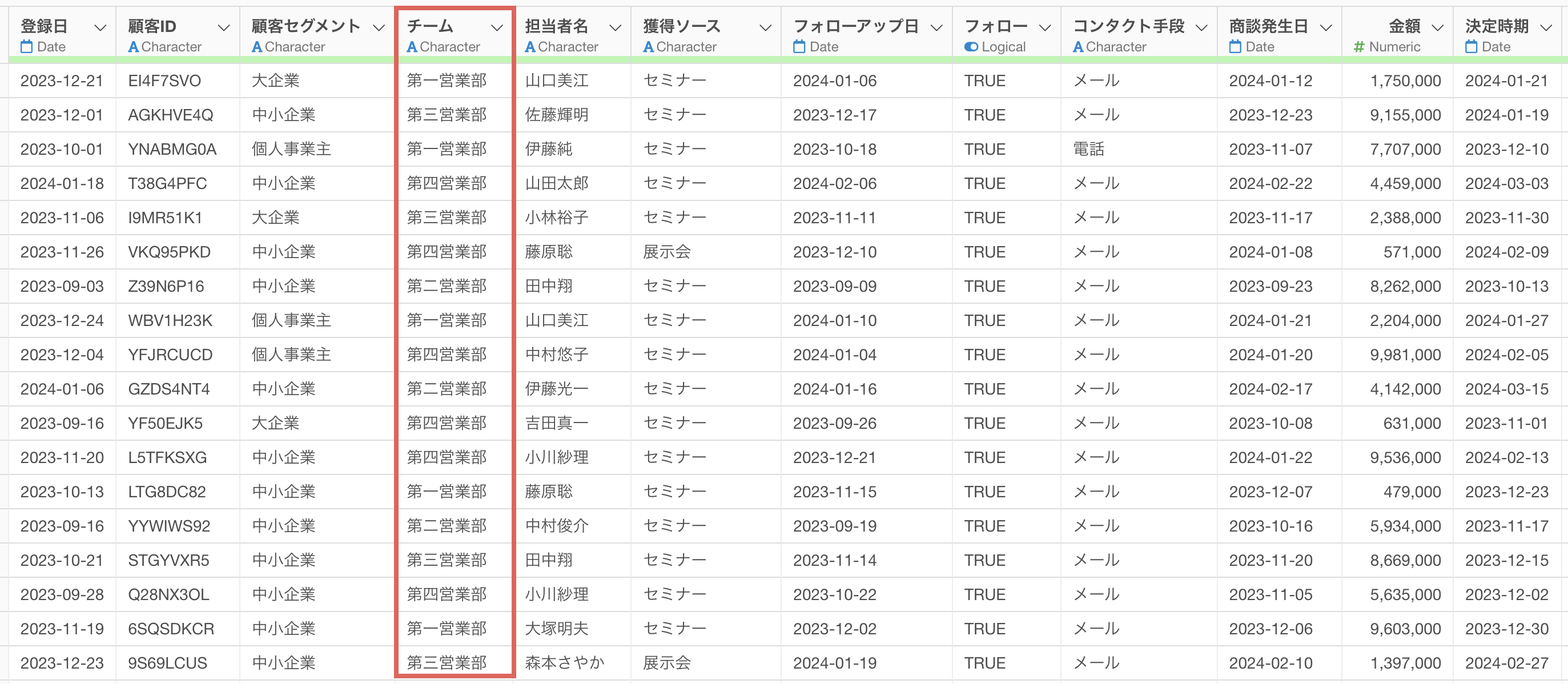Select the 登録日 column header title
This screenshot has height=684, width=1568.
point(44,26)
